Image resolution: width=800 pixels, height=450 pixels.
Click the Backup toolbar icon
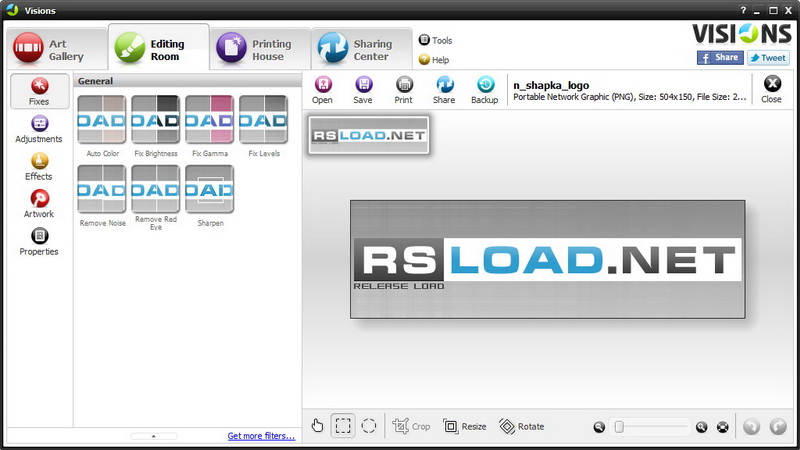(485, 90)
